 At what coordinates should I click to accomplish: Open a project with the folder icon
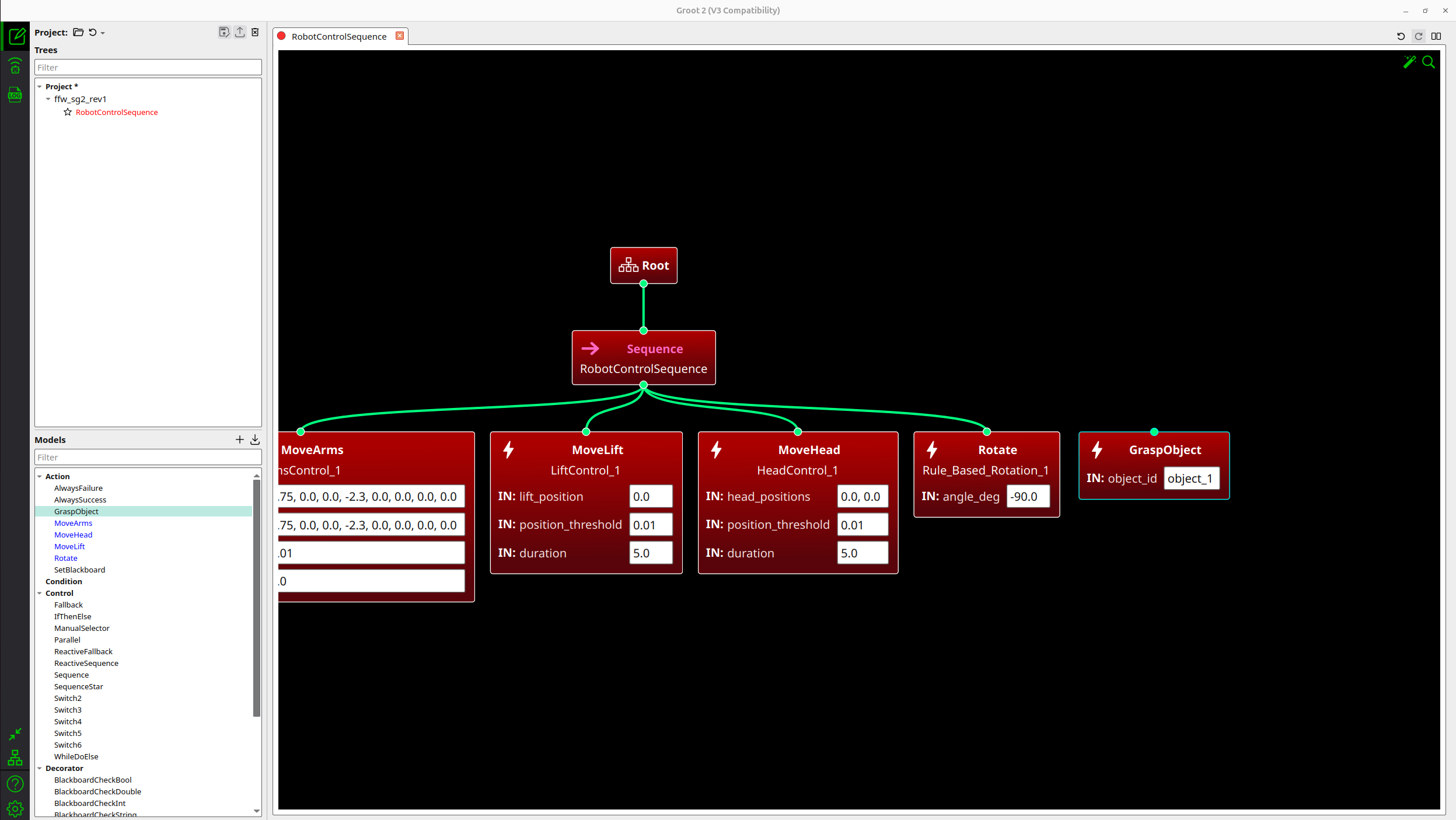79,32
